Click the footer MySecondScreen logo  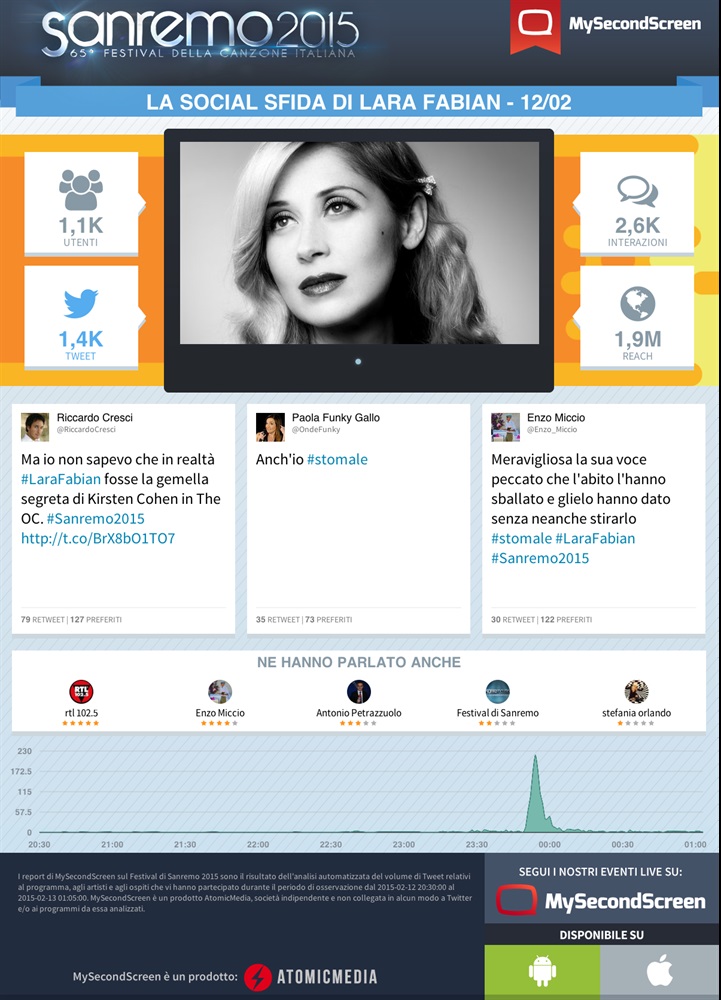(601, 901)
